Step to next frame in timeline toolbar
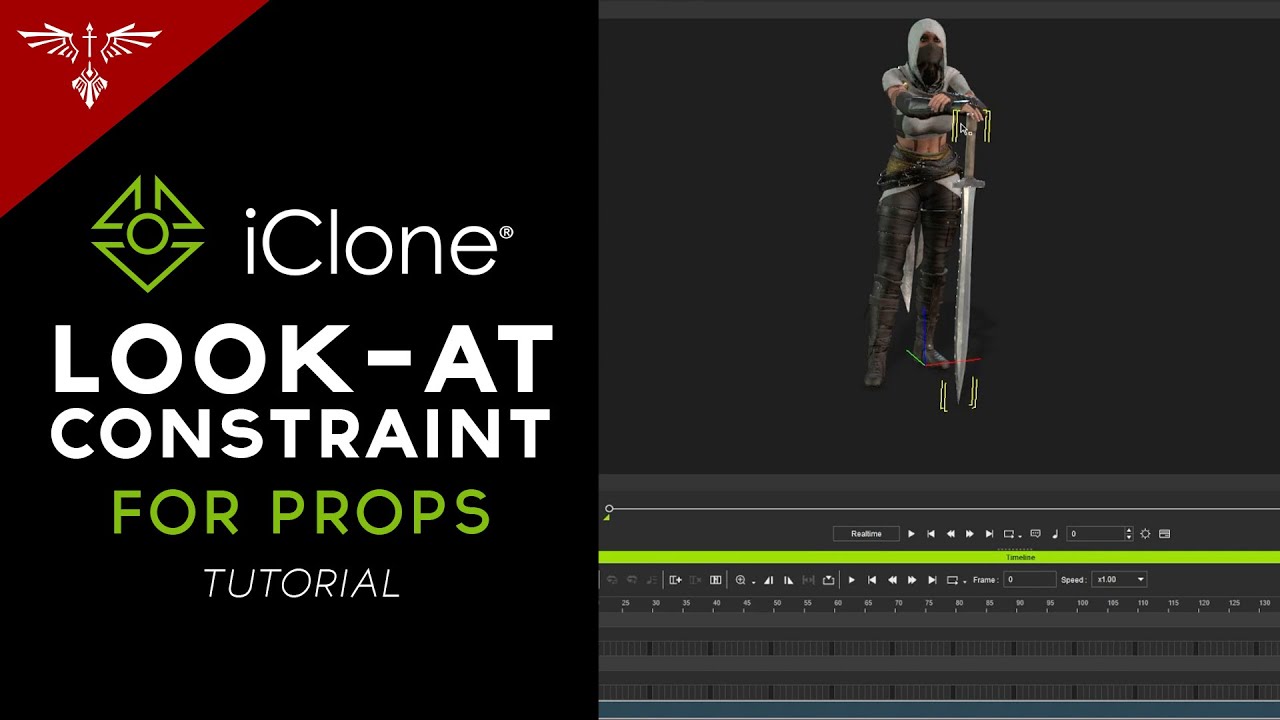1280x720 pixels. tap(912, 580)
